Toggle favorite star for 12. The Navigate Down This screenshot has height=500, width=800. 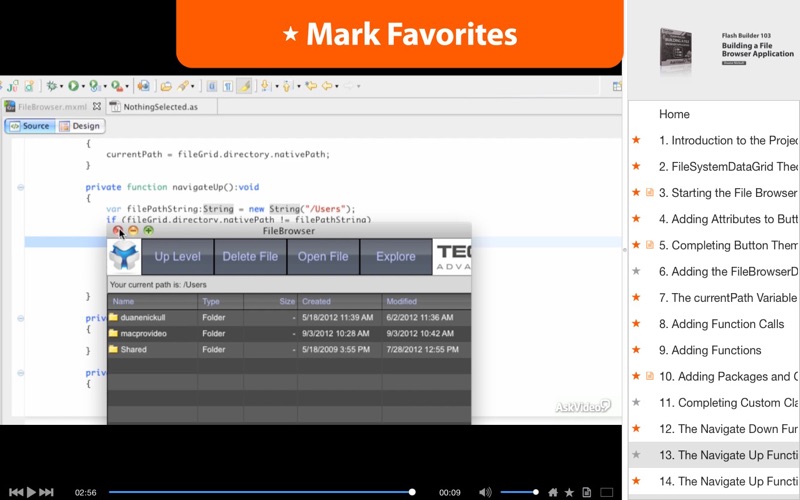pyautogui.click(x=636, y=429)
